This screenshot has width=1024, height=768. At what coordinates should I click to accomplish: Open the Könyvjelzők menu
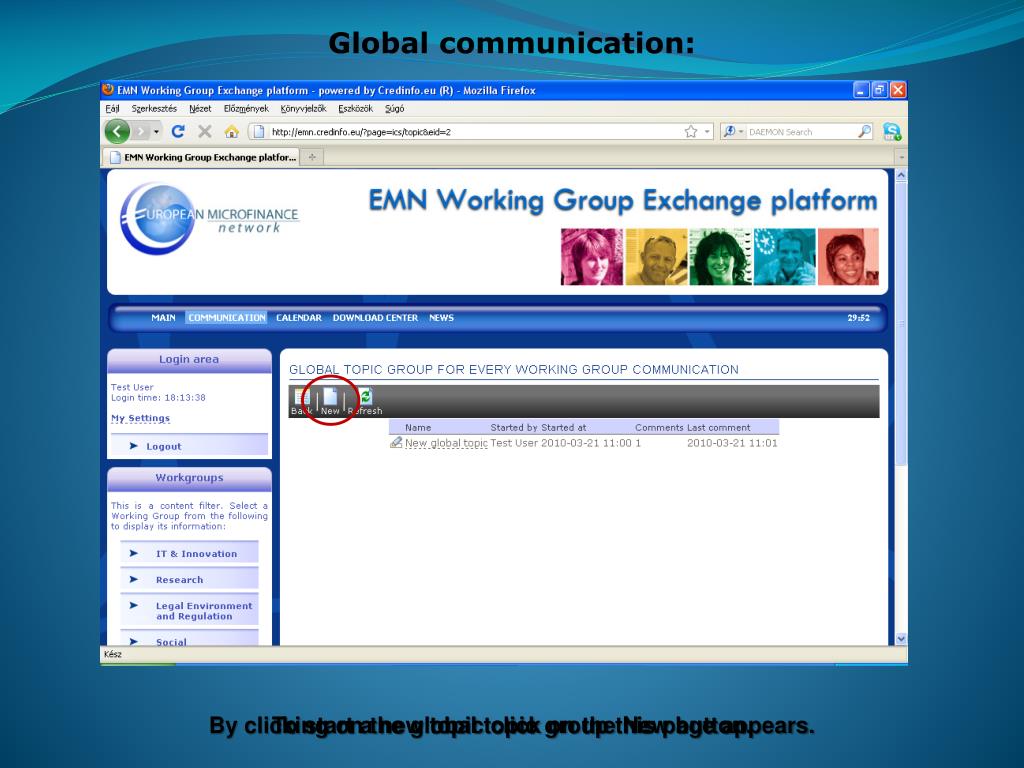pos(303,108)
